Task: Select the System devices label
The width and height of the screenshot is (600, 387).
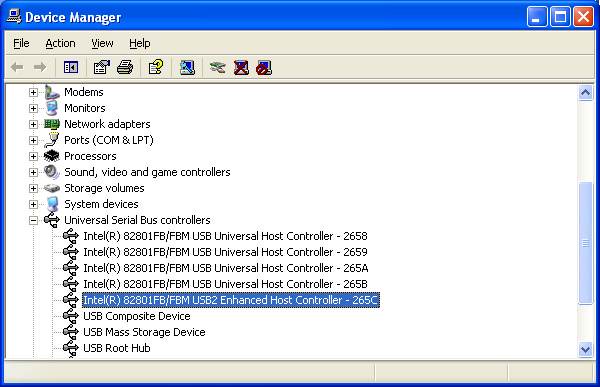Action: (x=101, y=204)
